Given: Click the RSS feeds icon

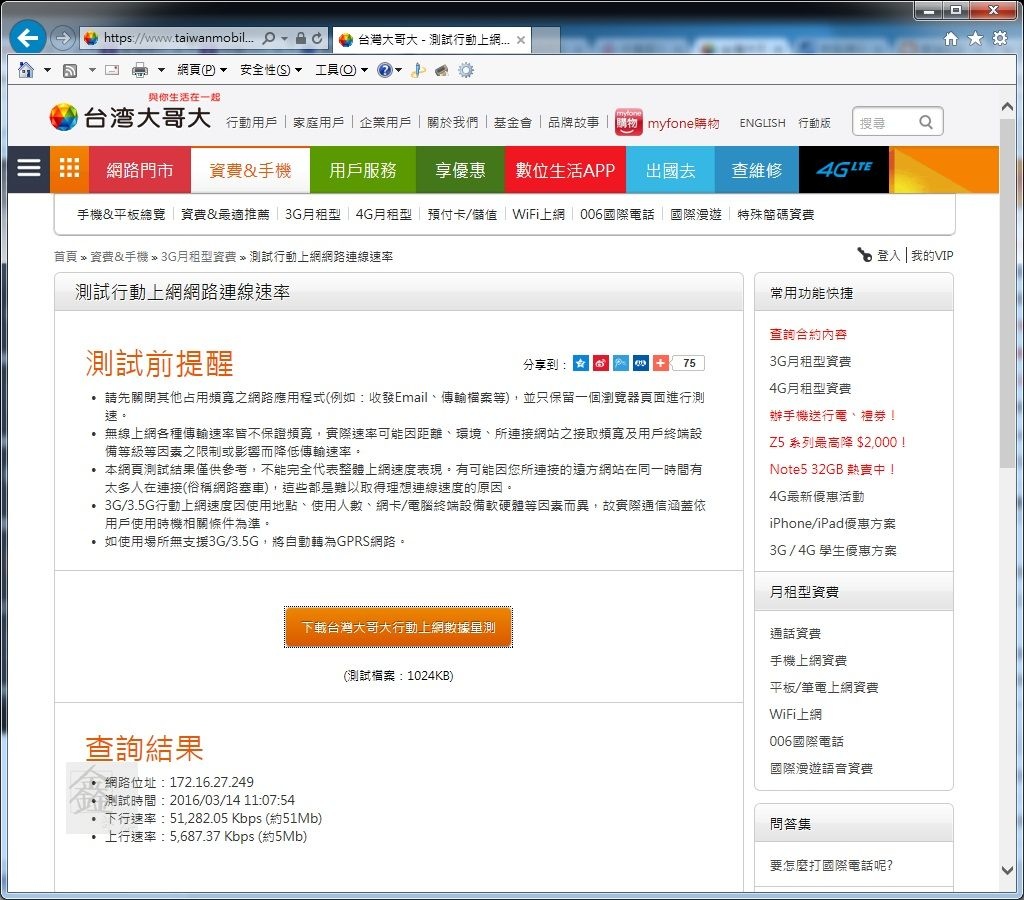Looking at the screenshot, I should click(x=69, y=70).
